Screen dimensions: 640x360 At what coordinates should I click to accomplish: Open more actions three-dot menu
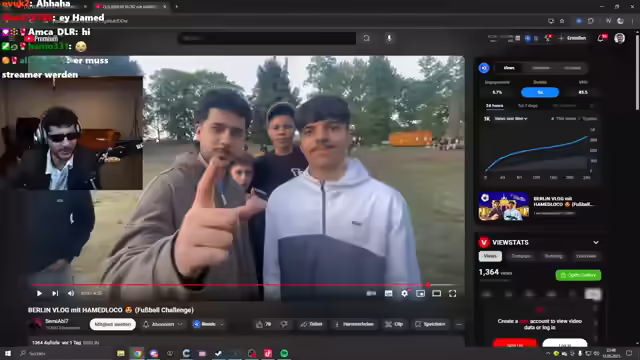click(x=459, y=324)
